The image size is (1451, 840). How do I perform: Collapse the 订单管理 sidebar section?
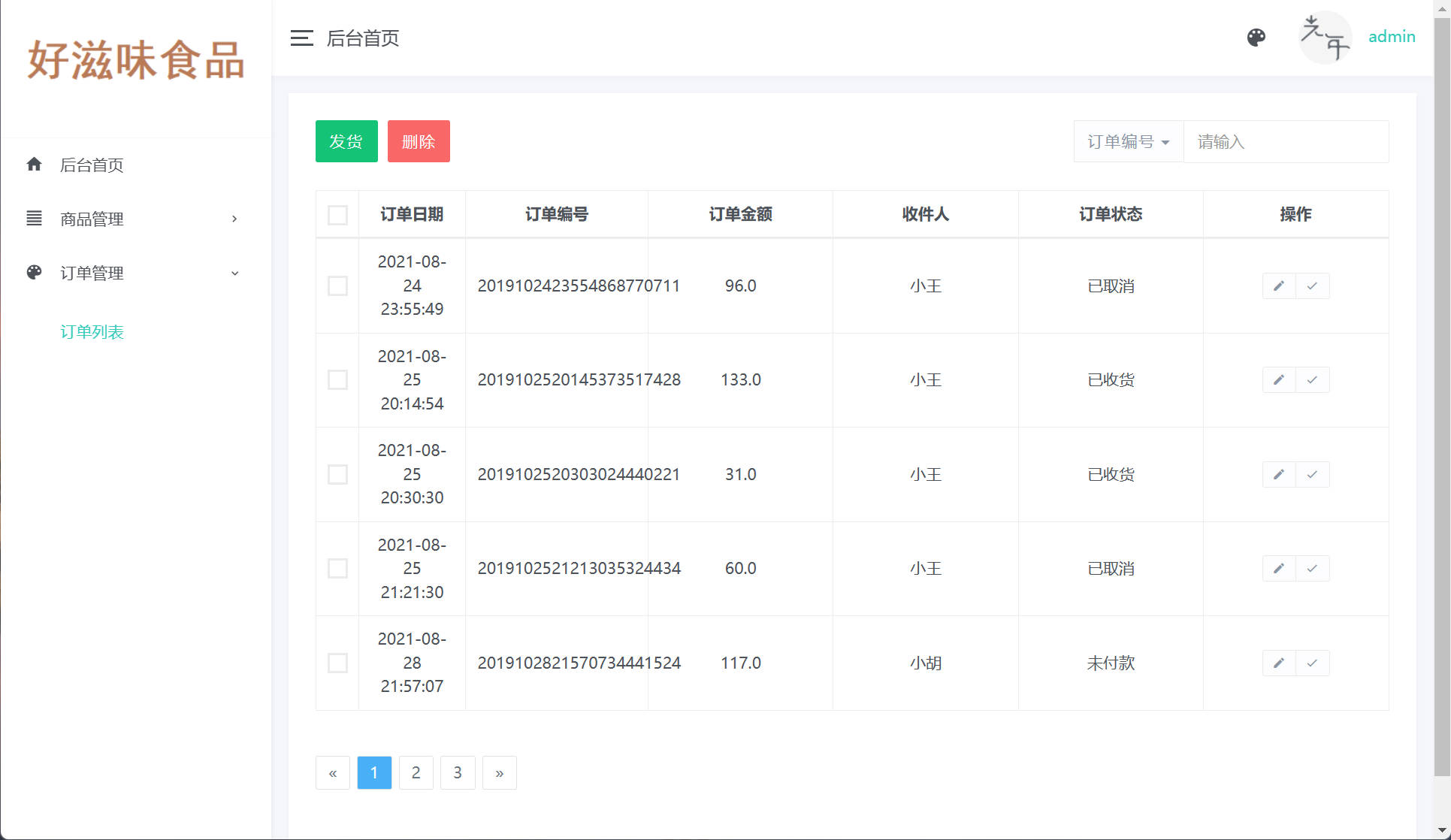92,272
